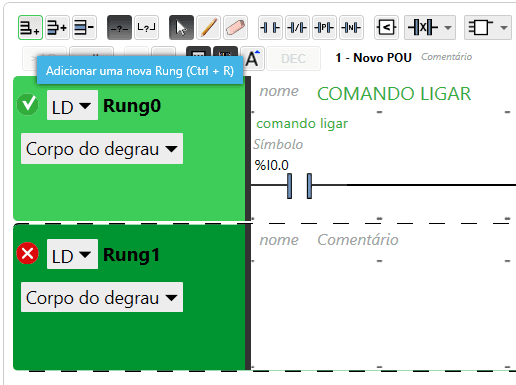Insert a falling edge contact
Viewport: 516px width, 385px height.
(351, 27)
